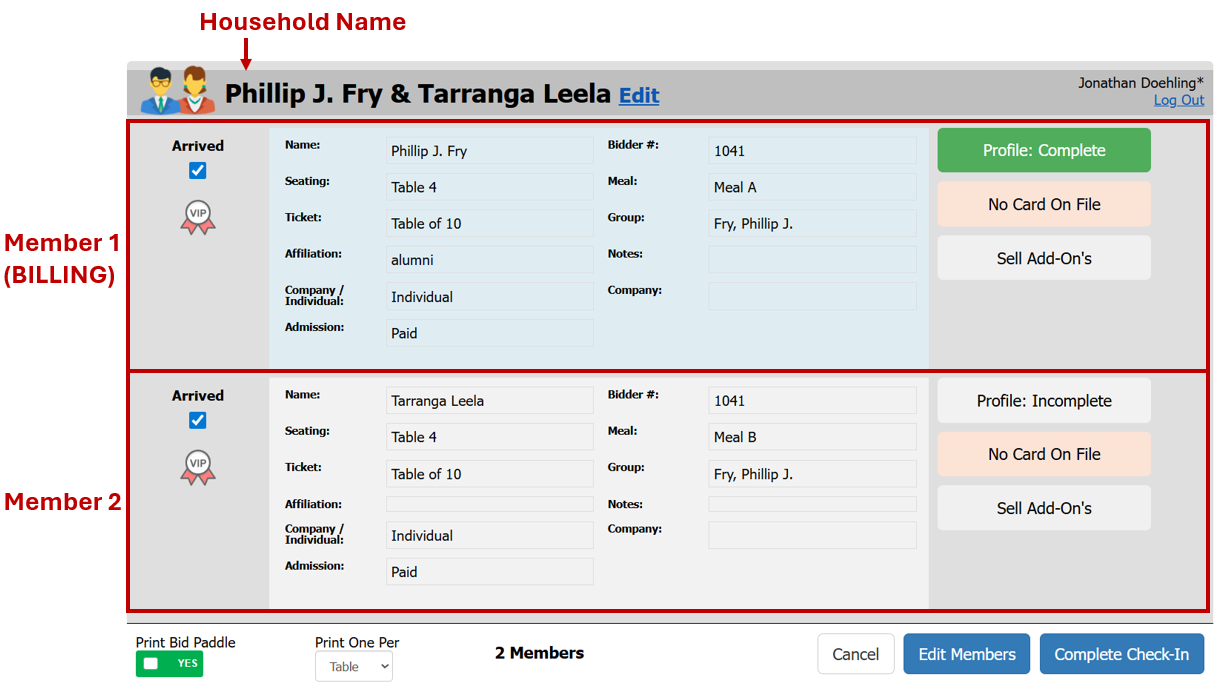Open Profile: Incomplete for Tarranga Leela
Viewport: 1225px width, 689px height.
[x=1044, y=401]
